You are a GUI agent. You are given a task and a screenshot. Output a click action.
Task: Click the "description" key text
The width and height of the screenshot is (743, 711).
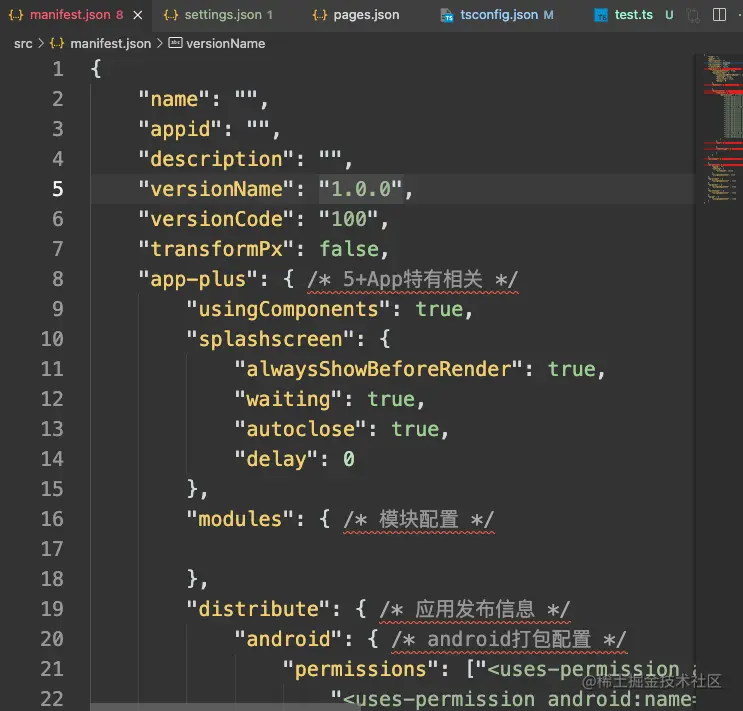coord(216,159)
